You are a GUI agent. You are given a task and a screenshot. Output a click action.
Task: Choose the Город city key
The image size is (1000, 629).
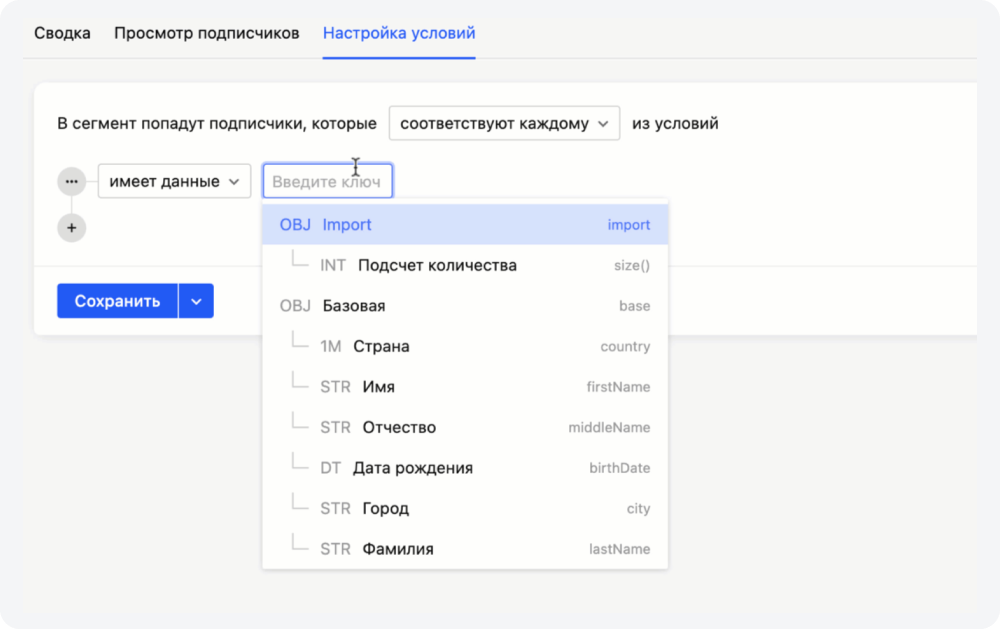pos(385,509)
